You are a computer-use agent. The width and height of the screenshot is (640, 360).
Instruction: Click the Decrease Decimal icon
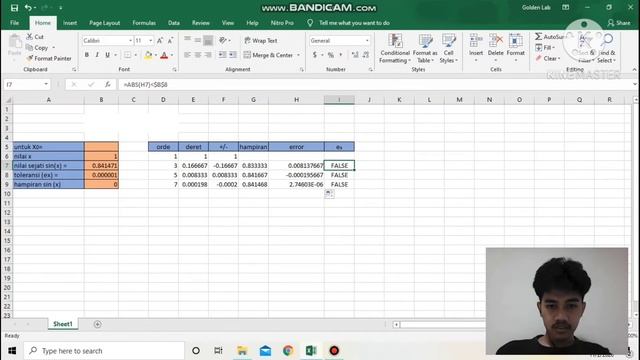(x=366, y=55)
